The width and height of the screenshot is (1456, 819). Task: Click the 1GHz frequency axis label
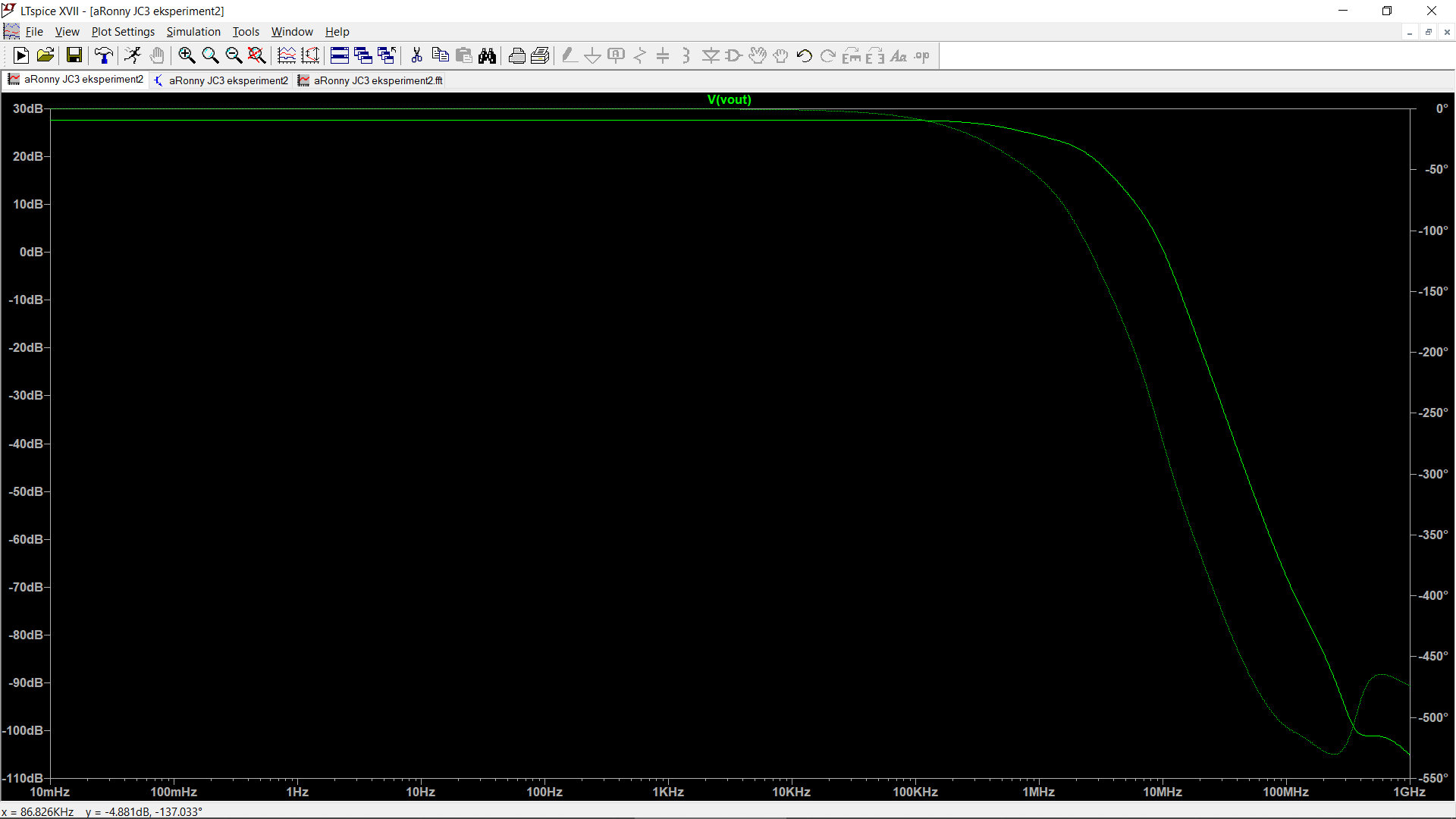point(1409,792)
